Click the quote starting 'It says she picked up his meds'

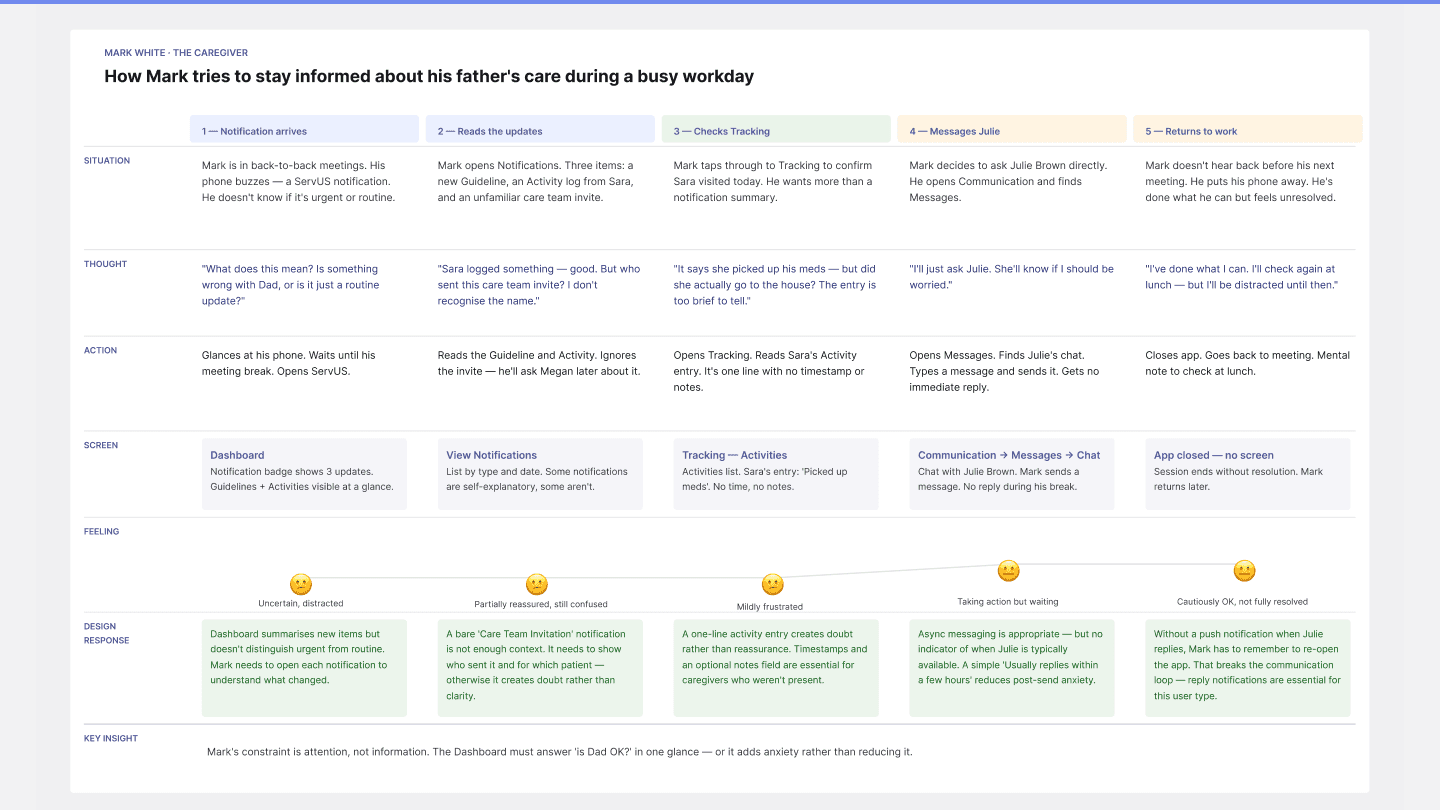[x=775, y=285]
